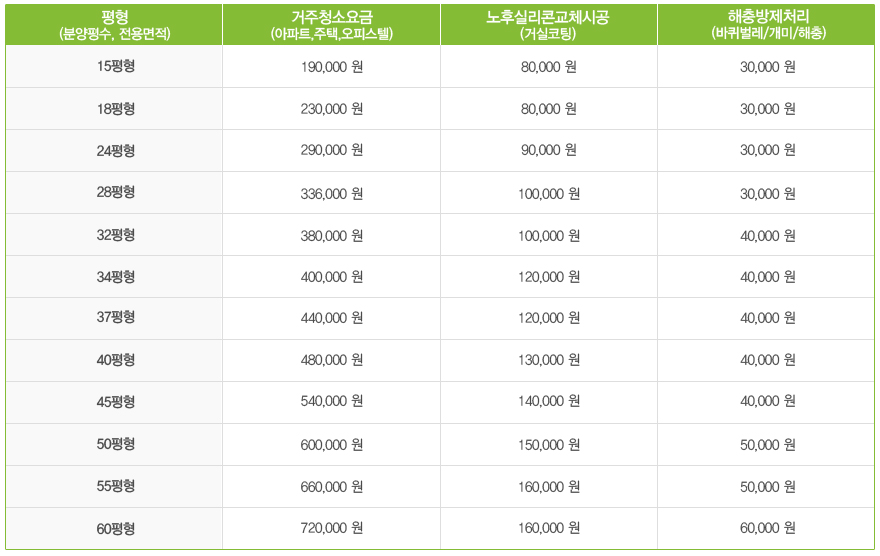Click the 720,000 원 cell
This screenshot has height=556, width=880.
point(332,528)
